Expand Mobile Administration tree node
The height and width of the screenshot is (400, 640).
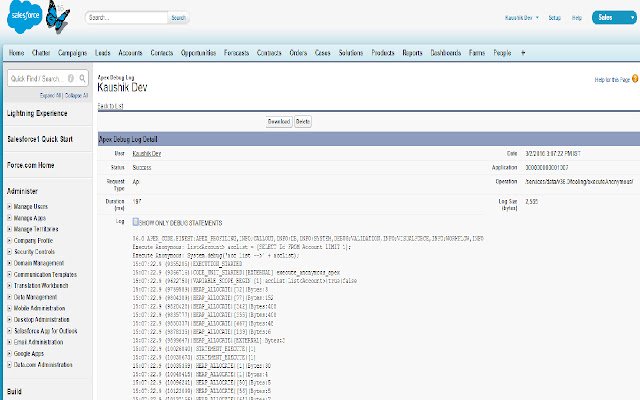point(9,308)
